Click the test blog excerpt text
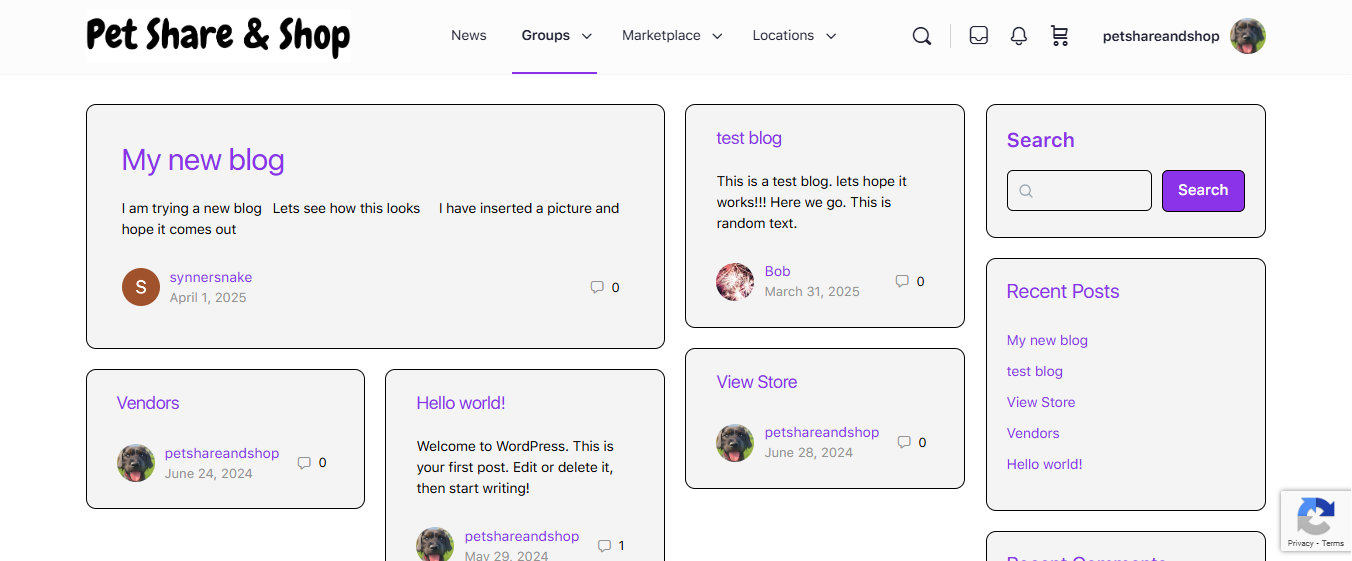The height and width of the screenshot is (561, 1352). 812,202
